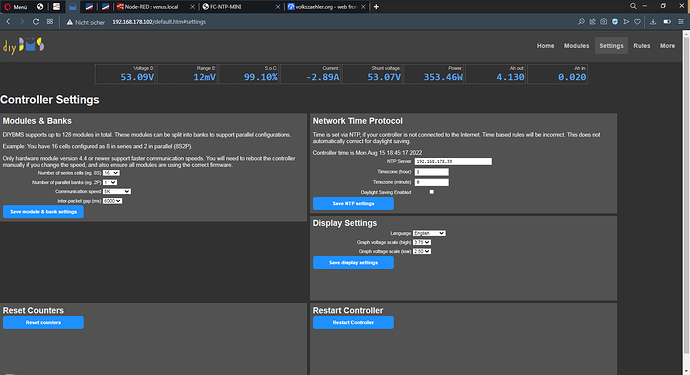690x375 pixels.
Task: Click Save NTP settings button
Action: (x=353, y=203)
